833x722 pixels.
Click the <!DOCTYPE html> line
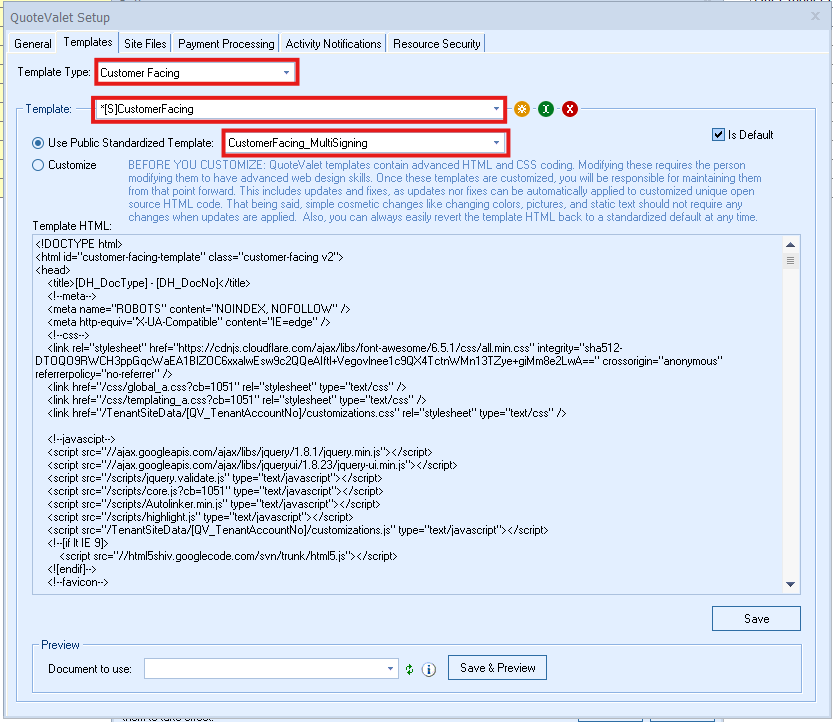point(79,244)
